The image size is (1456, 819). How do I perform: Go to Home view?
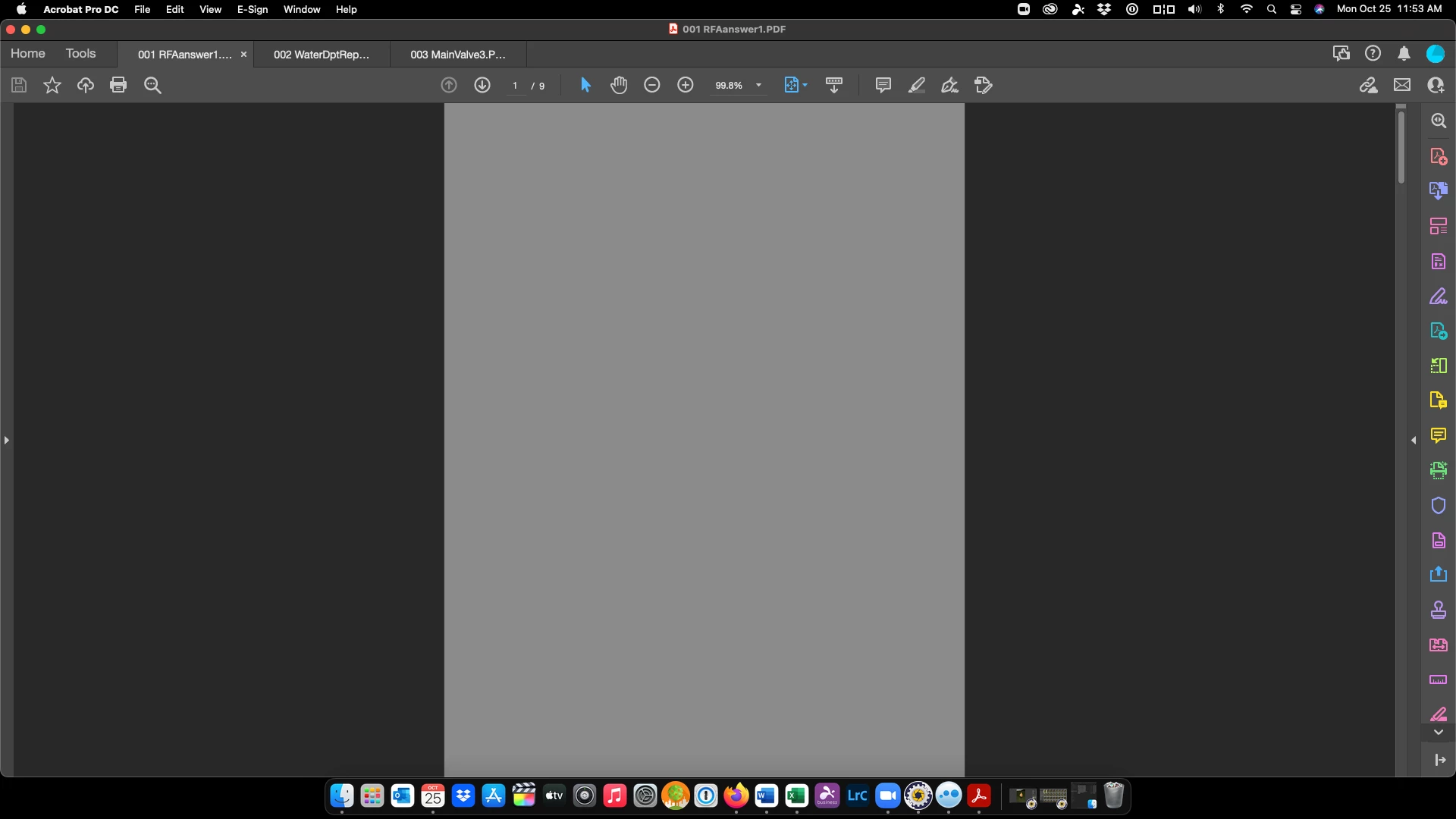(28, 53)
